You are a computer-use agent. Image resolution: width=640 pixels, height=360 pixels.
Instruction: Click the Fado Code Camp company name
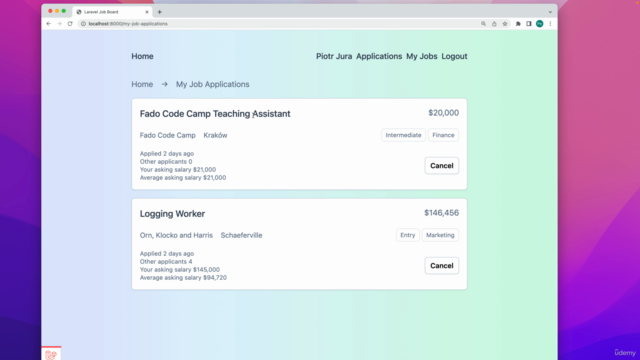point(168,135)
